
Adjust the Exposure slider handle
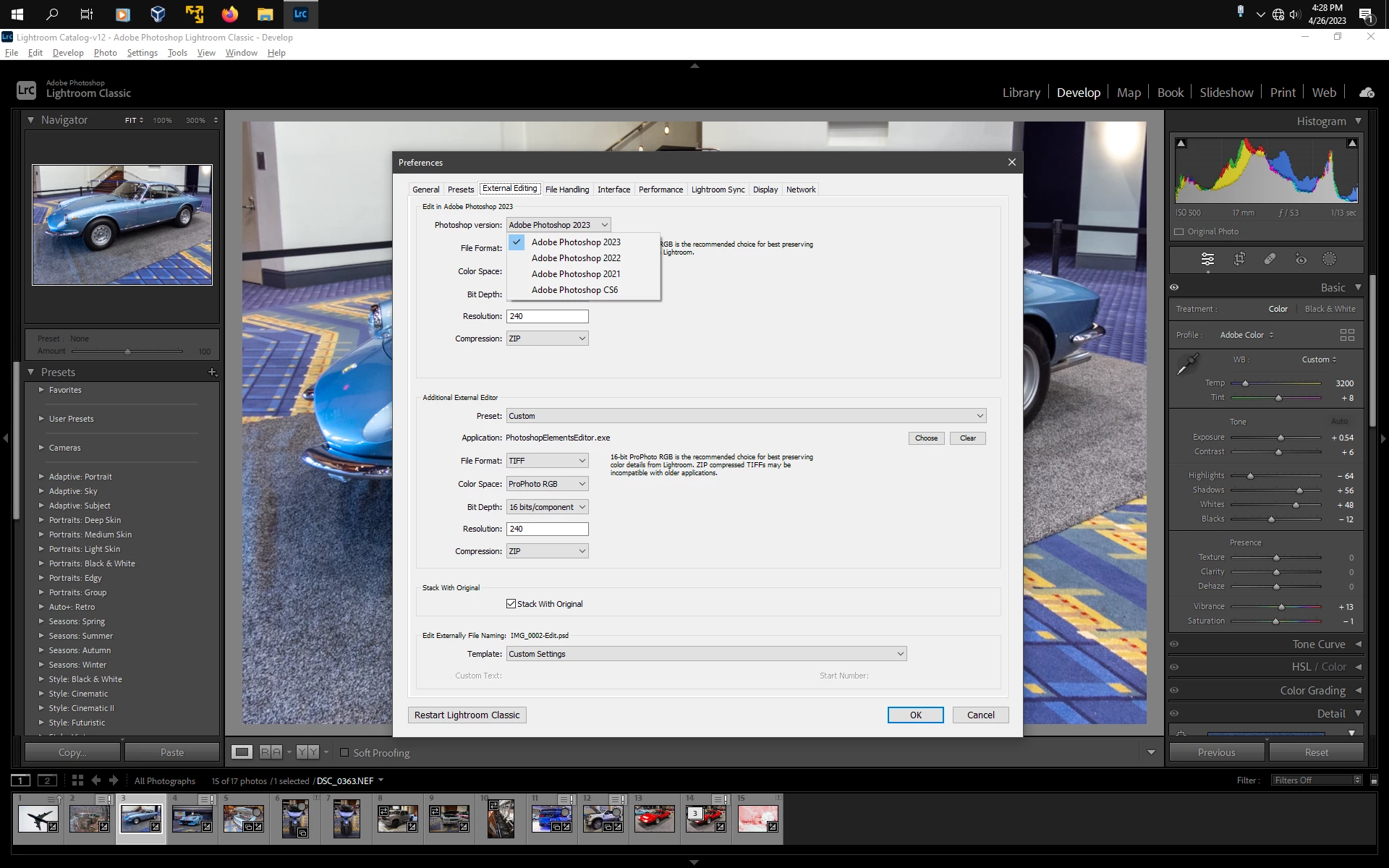[x=1280, y=438]
